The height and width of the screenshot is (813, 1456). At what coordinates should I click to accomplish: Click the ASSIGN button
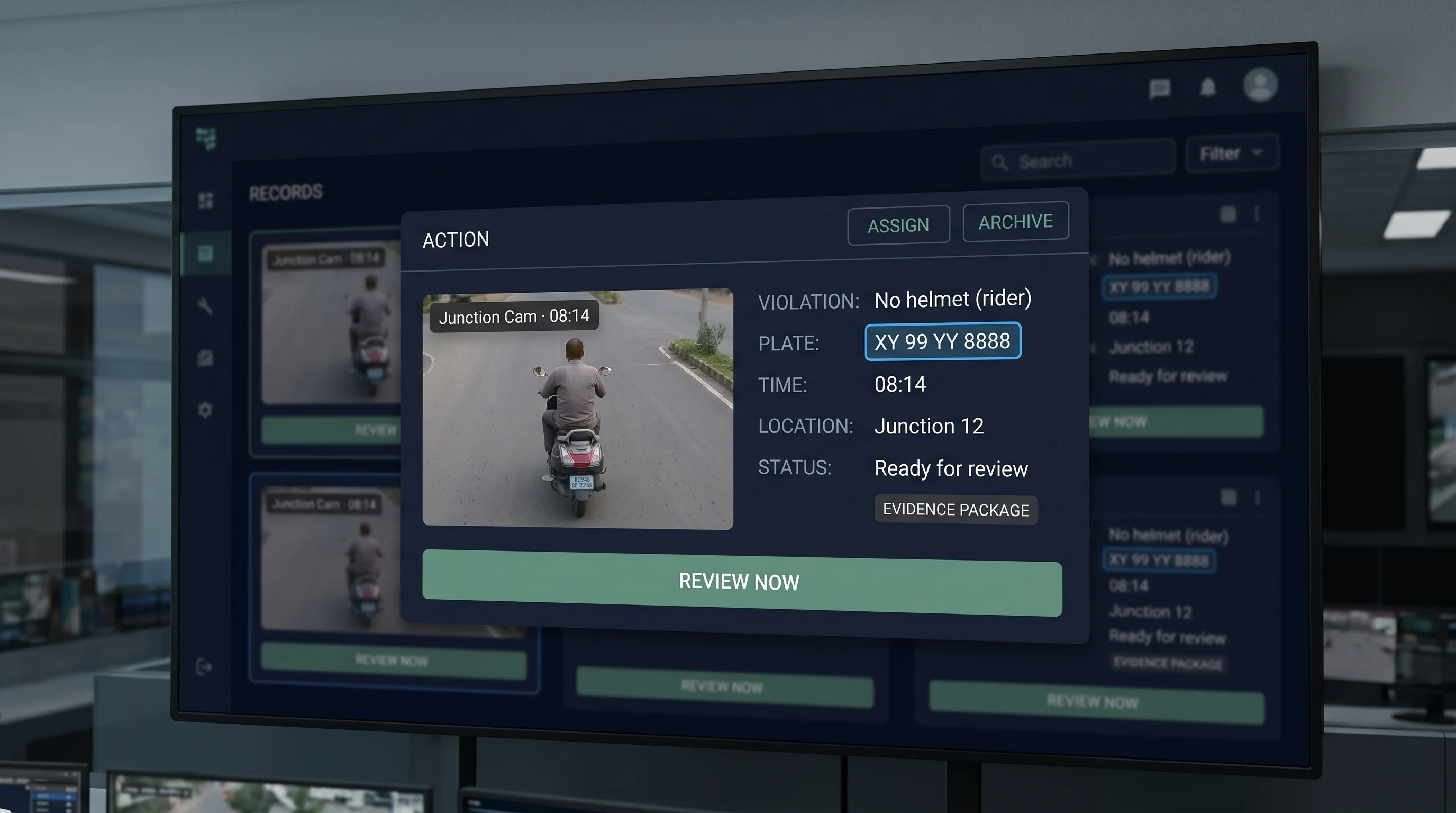[x=898, y=225]
